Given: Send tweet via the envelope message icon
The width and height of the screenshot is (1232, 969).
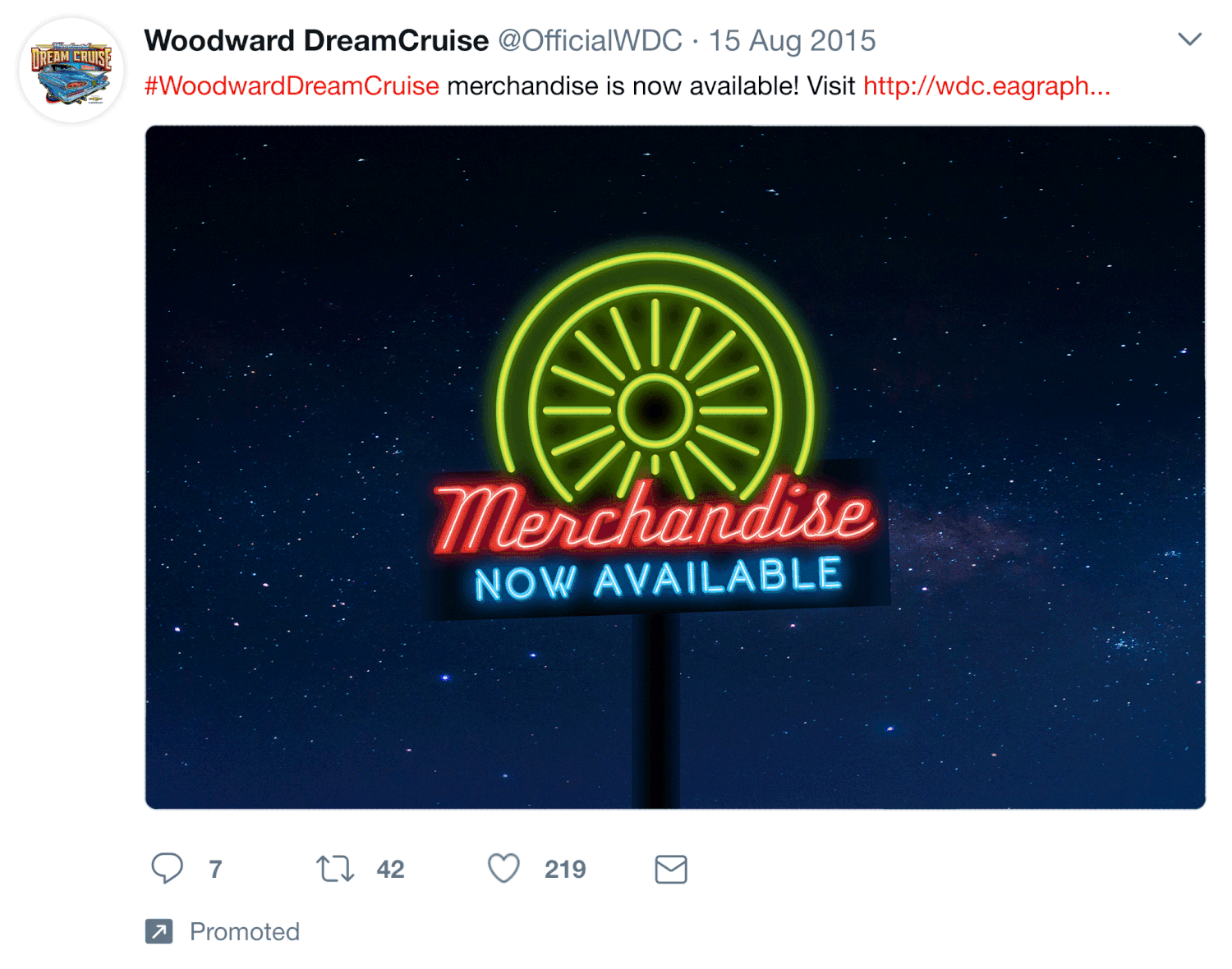Looking at the screenshot, I should pos(671,869).
